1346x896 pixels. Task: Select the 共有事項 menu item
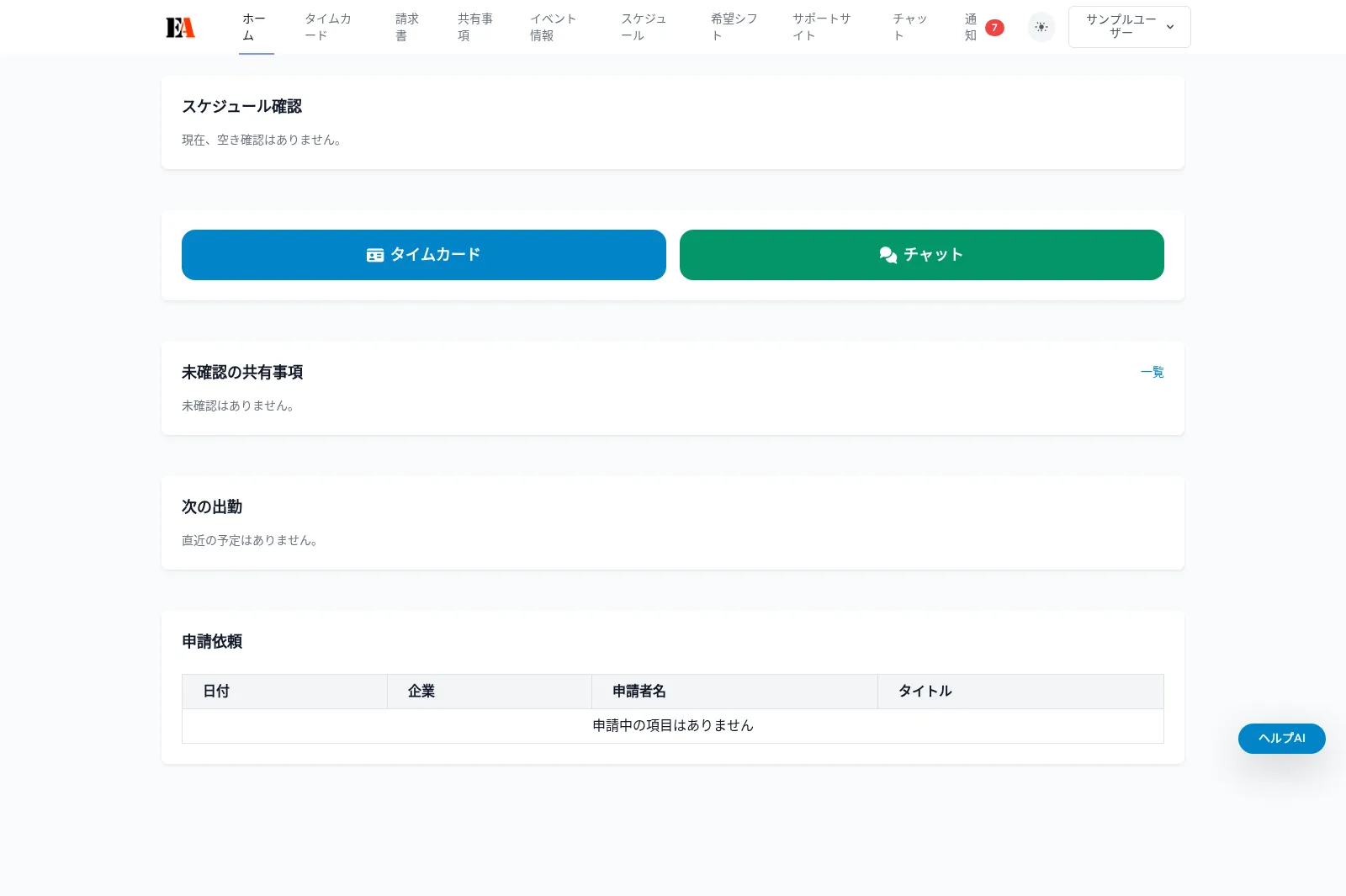point(474,26)
